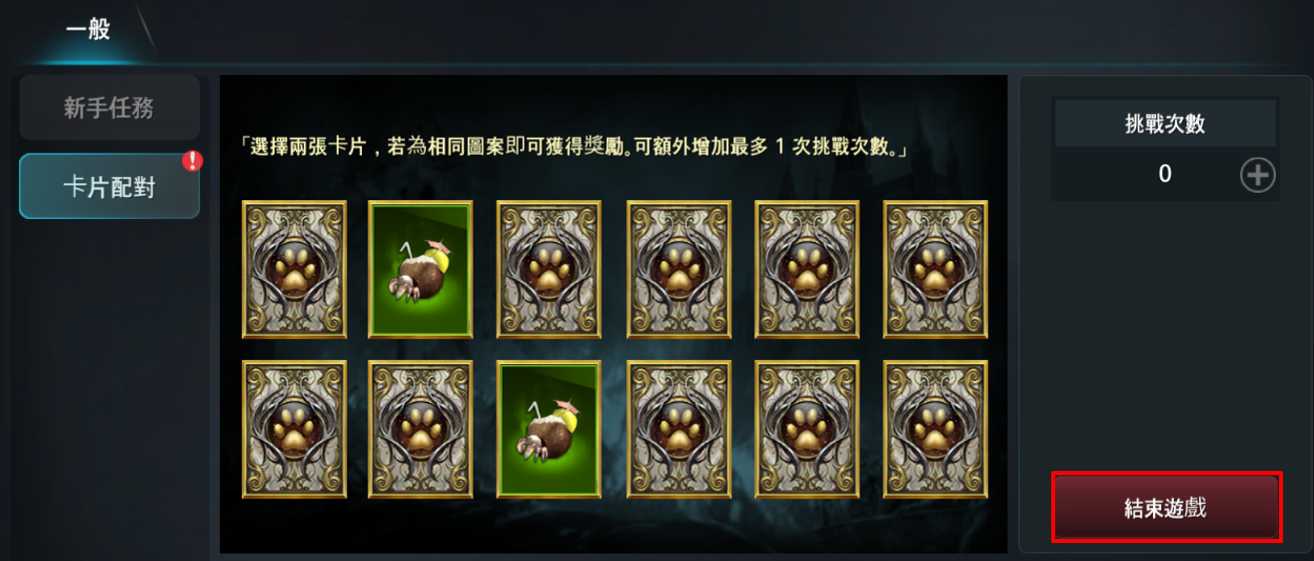This screenshot has width=1314, height=561.
Task: Flip the fifth paw card in bottom row
Action: [x=807, y=430]
